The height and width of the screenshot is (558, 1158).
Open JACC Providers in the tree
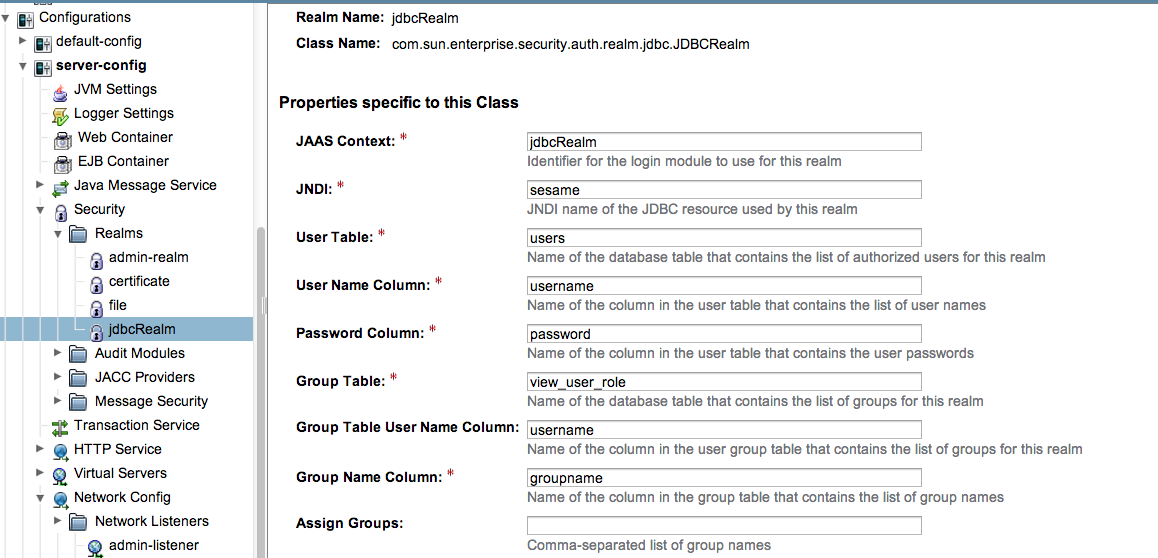click(x=144, y=378)
